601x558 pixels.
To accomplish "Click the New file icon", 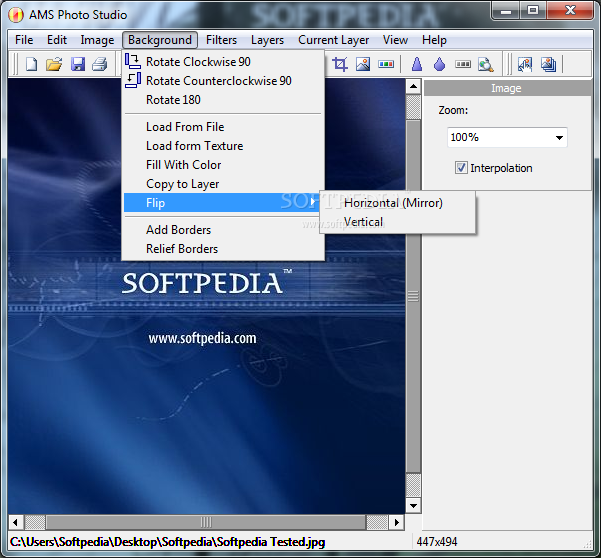I will click(31, 64).
